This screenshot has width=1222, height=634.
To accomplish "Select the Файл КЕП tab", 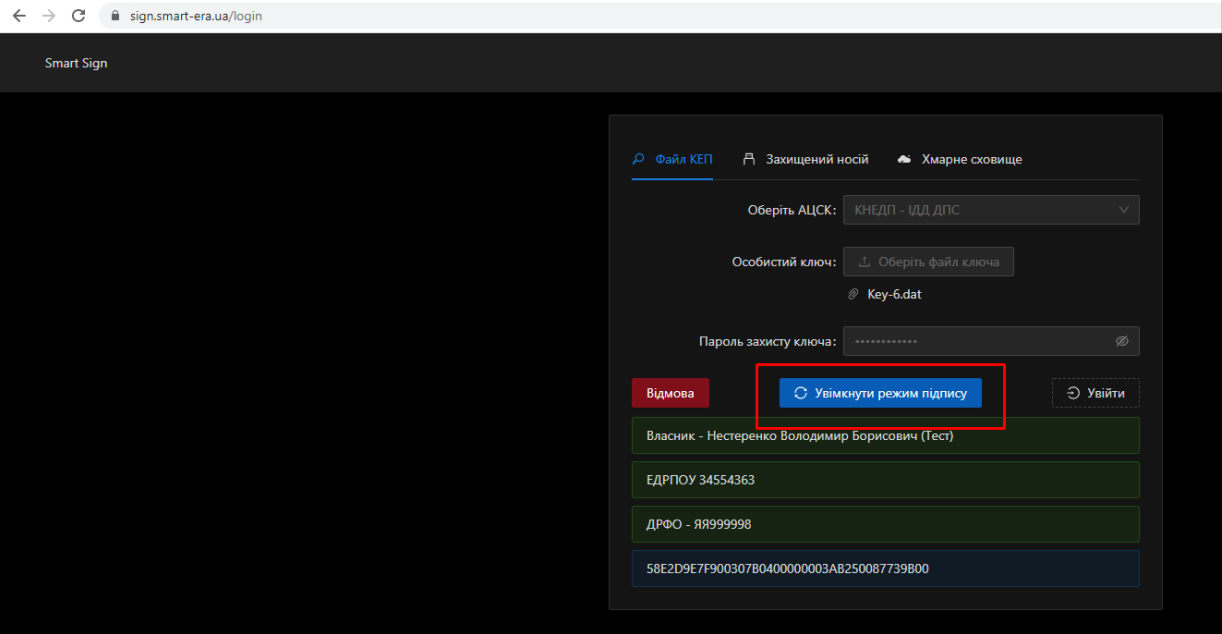I will coord(683,160).
